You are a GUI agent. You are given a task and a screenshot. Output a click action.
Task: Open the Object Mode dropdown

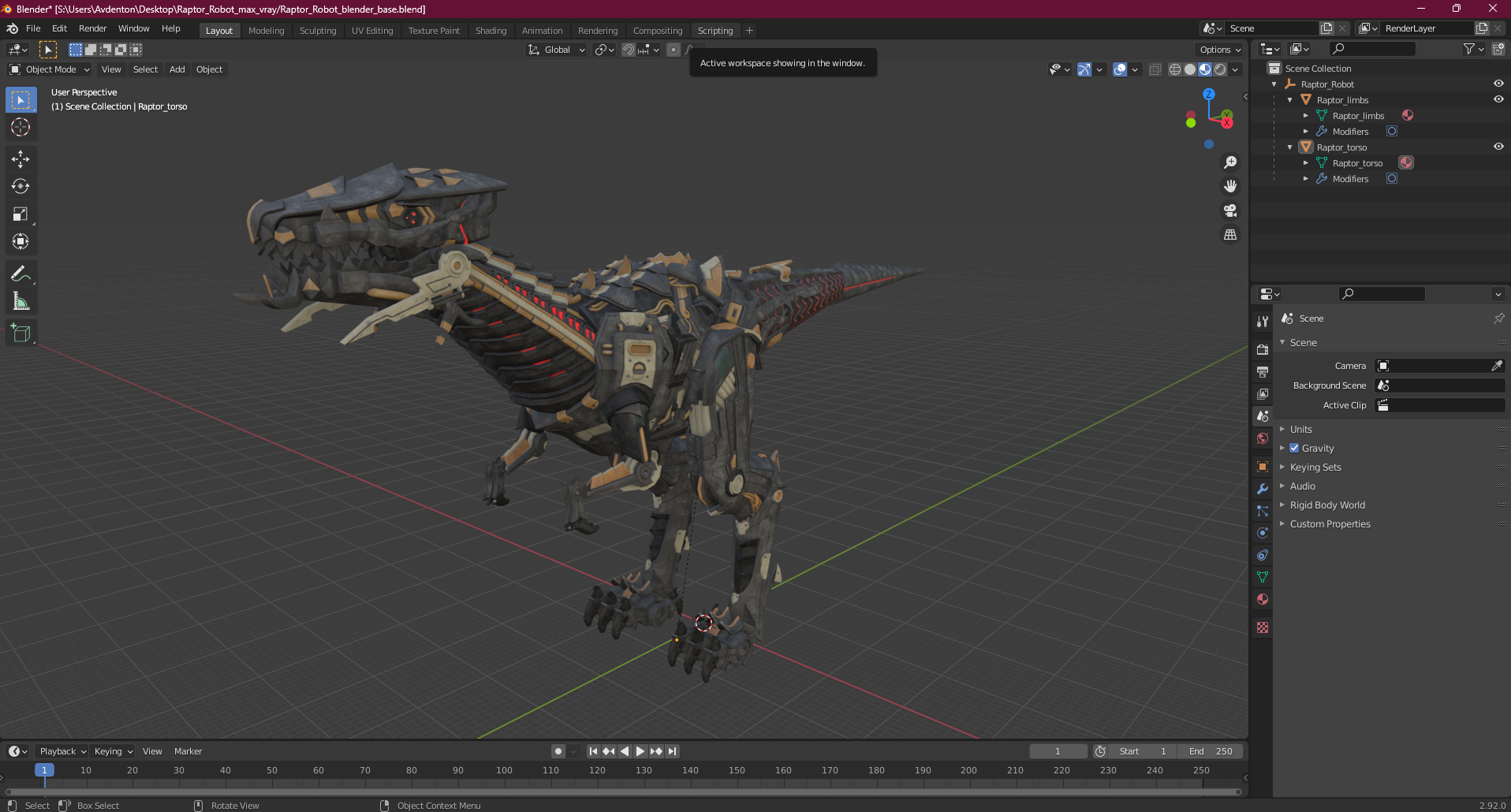(50, 69)
